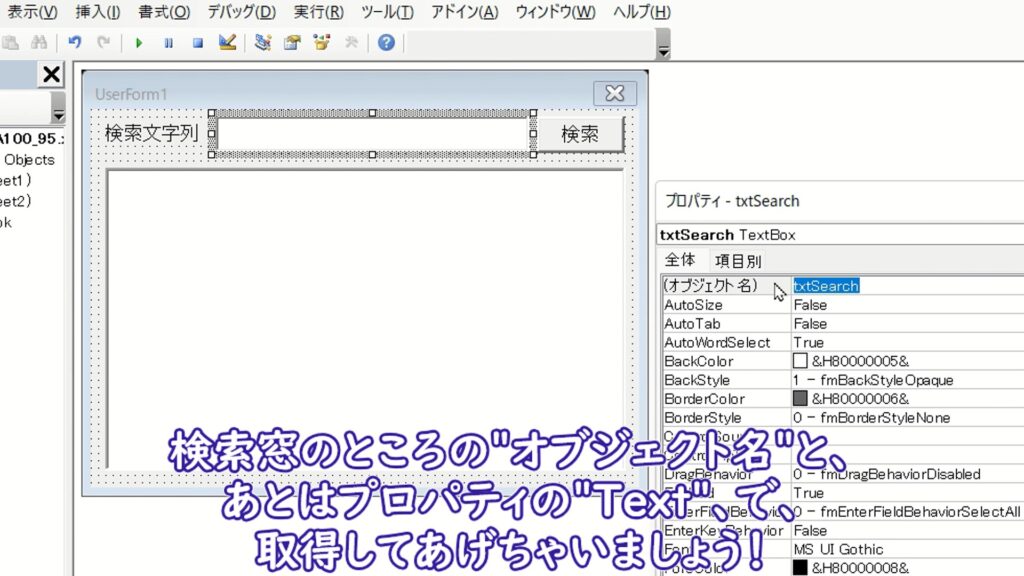Open the txtSearch TextBox object dropdown
Viewport: 1024px width, 576px height.
click(x=840, y=235)
